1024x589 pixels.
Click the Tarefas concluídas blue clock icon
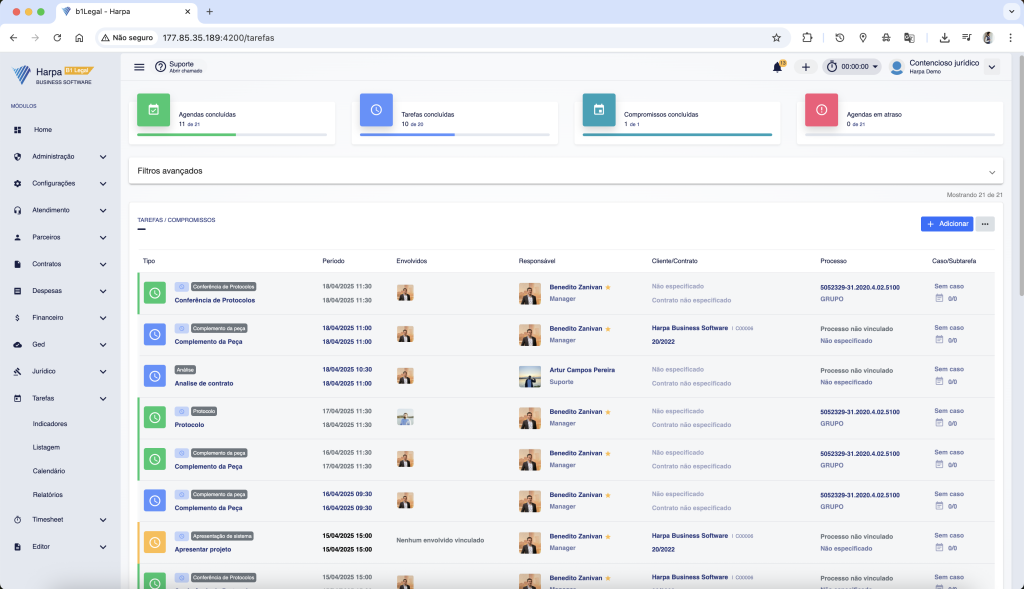(x=376, y=110)
